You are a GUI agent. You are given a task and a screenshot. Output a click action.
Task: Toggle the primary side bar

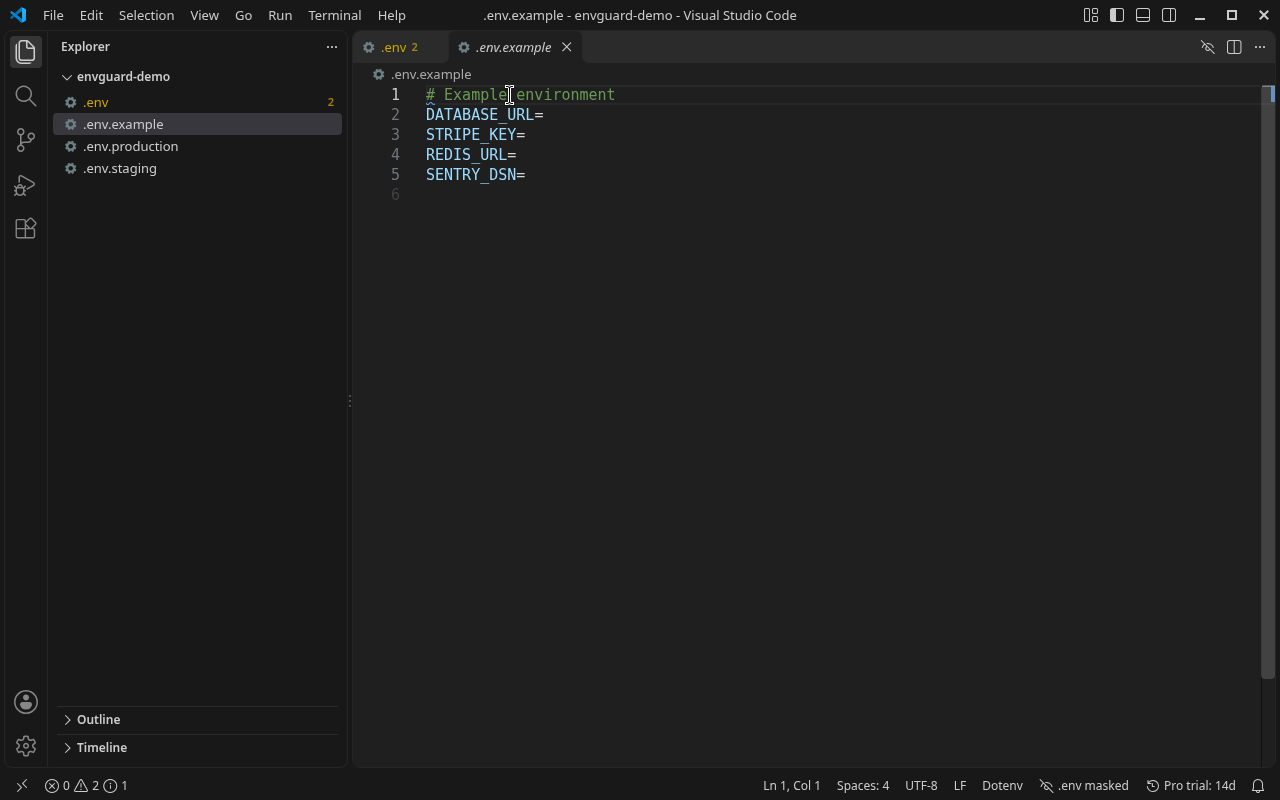[1117, 15]
